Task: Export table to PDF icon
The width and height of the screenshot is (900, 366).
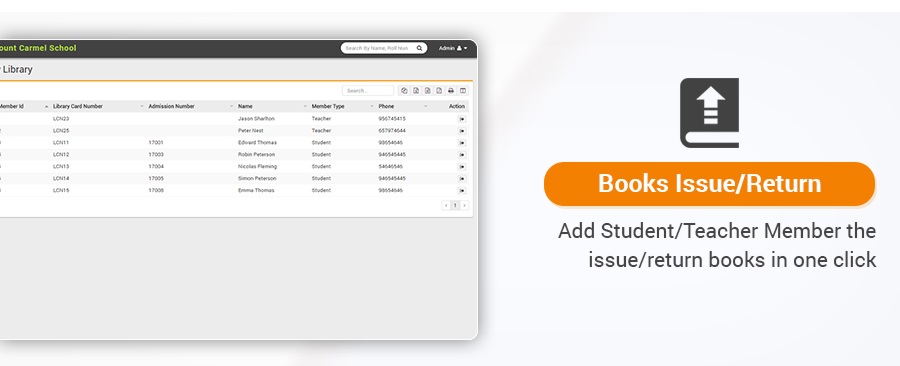Action: pyautogui.click(x=439, y=91)
